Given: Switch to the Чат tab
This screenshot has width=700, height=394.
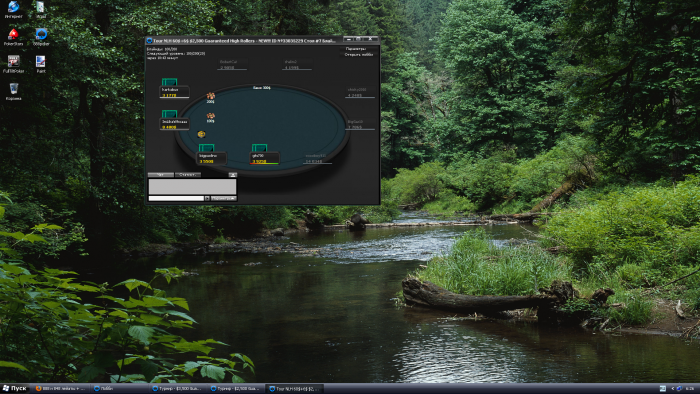Looking at the screenshot, I should (x=161, y=175).
